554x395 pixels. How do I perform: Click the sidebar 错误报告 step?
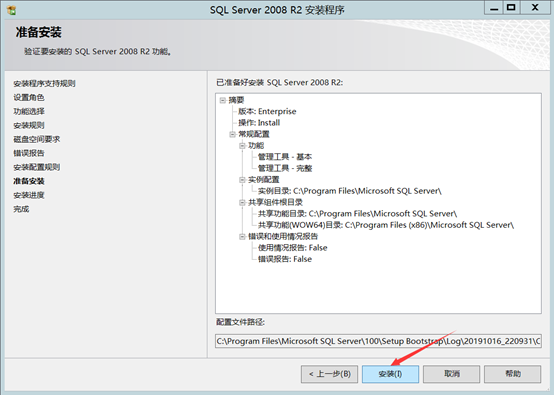[x=29, y=153]
